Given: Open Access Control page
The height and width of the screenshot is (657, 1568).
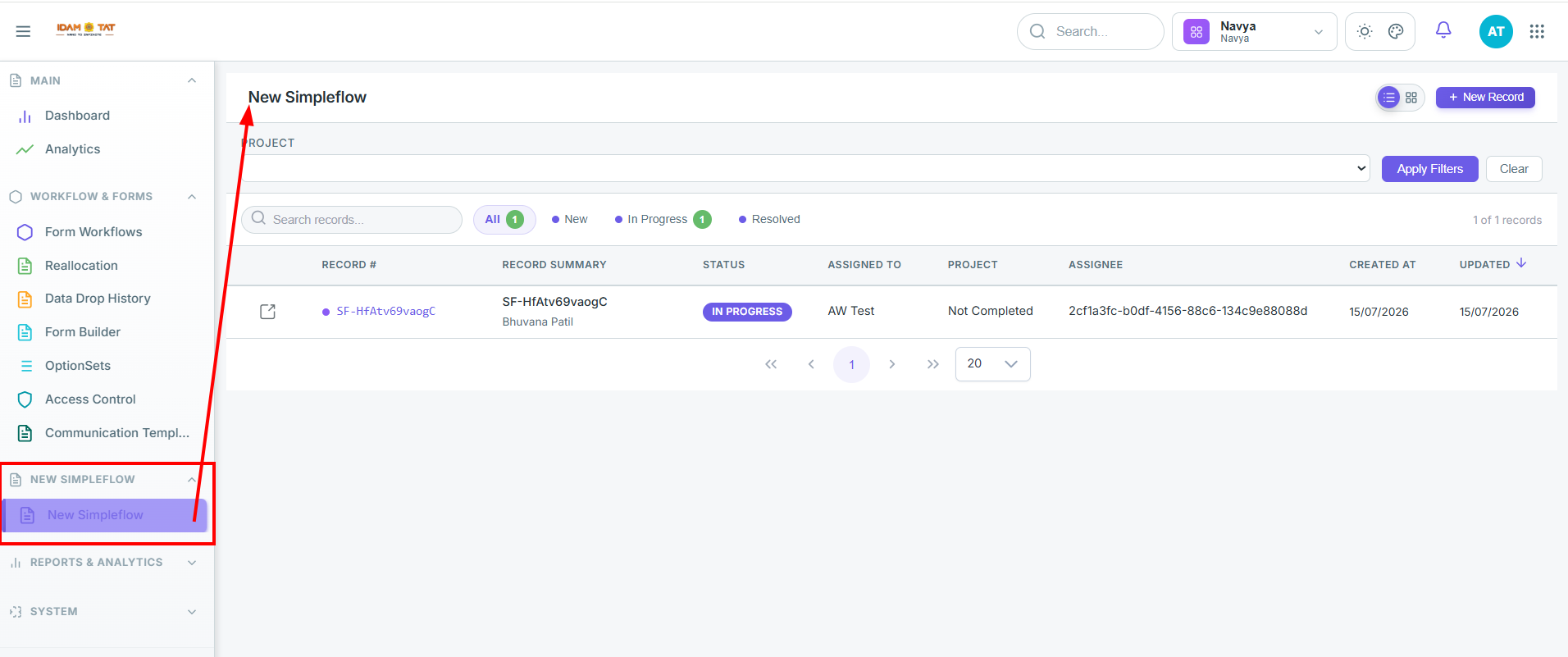Looking at the screenshot, I should (x=90, y=399).
